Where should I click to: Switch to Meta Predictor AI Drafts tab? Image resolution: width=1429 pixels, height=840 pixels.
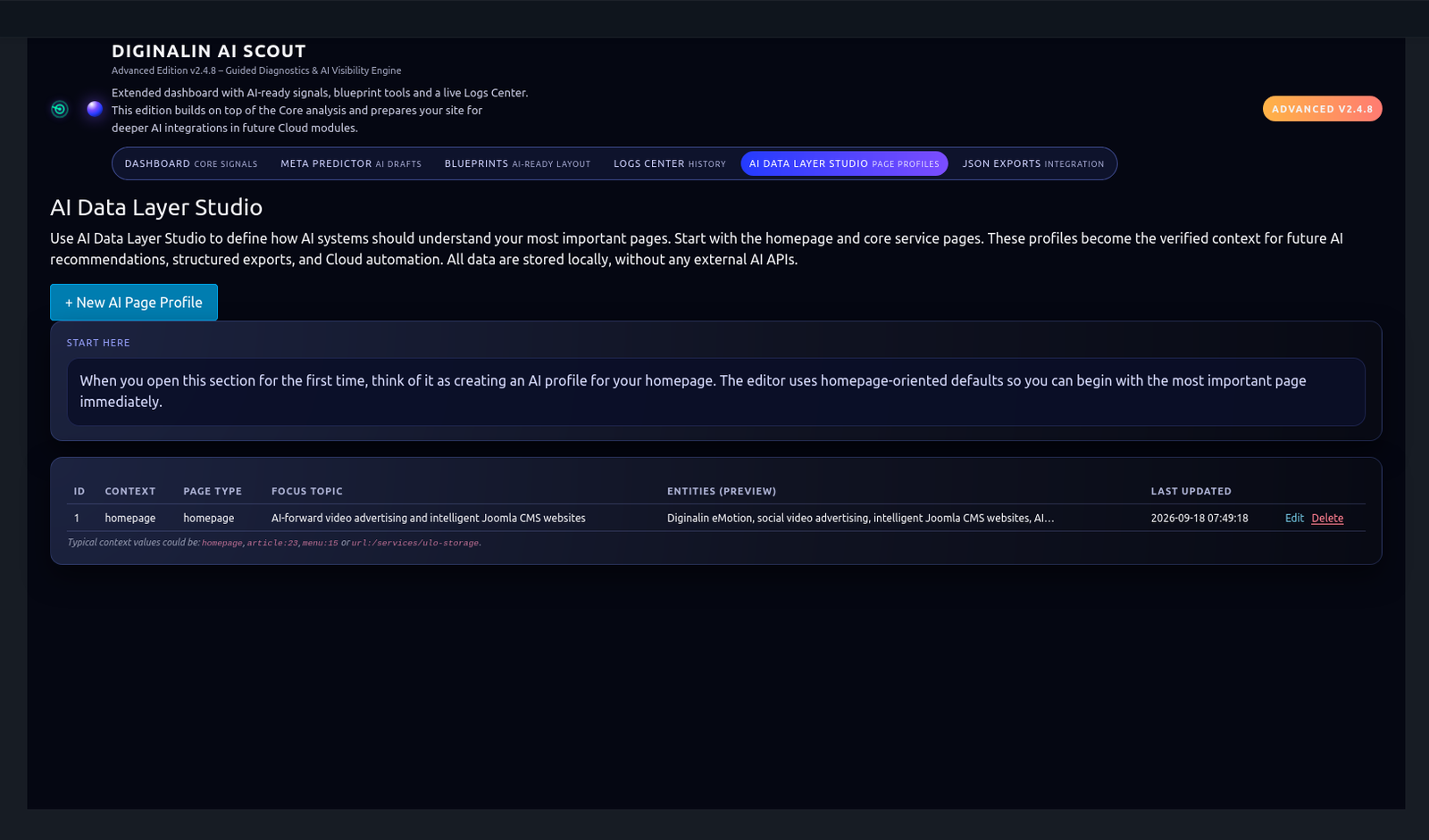[x=351, y=163]
